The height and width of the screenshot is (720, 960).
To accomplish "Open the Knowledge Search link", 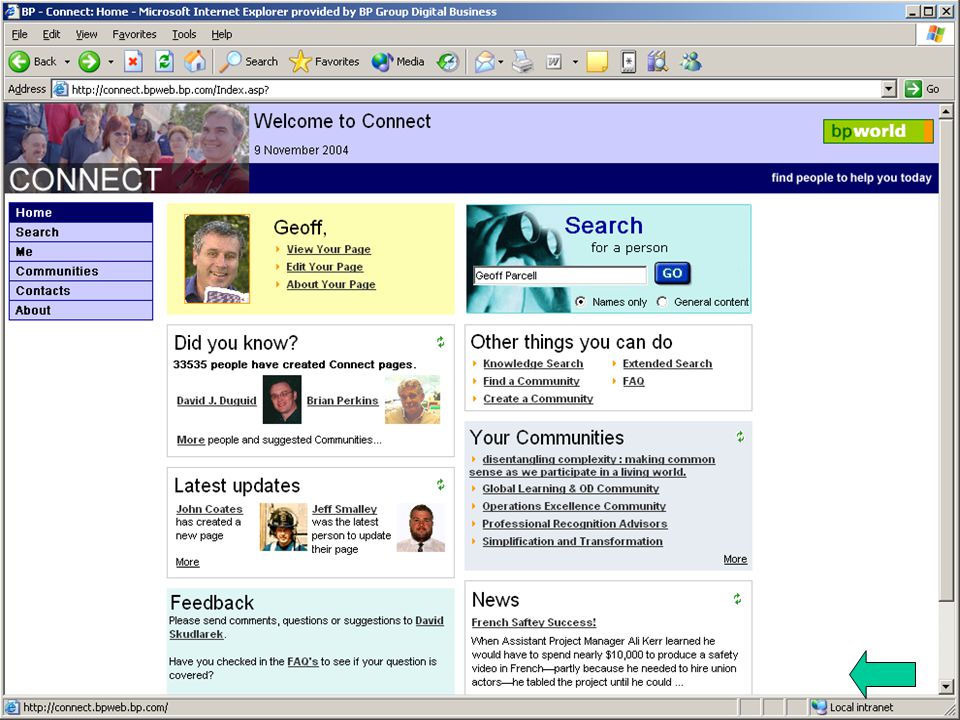I will [x=533, y=364].
